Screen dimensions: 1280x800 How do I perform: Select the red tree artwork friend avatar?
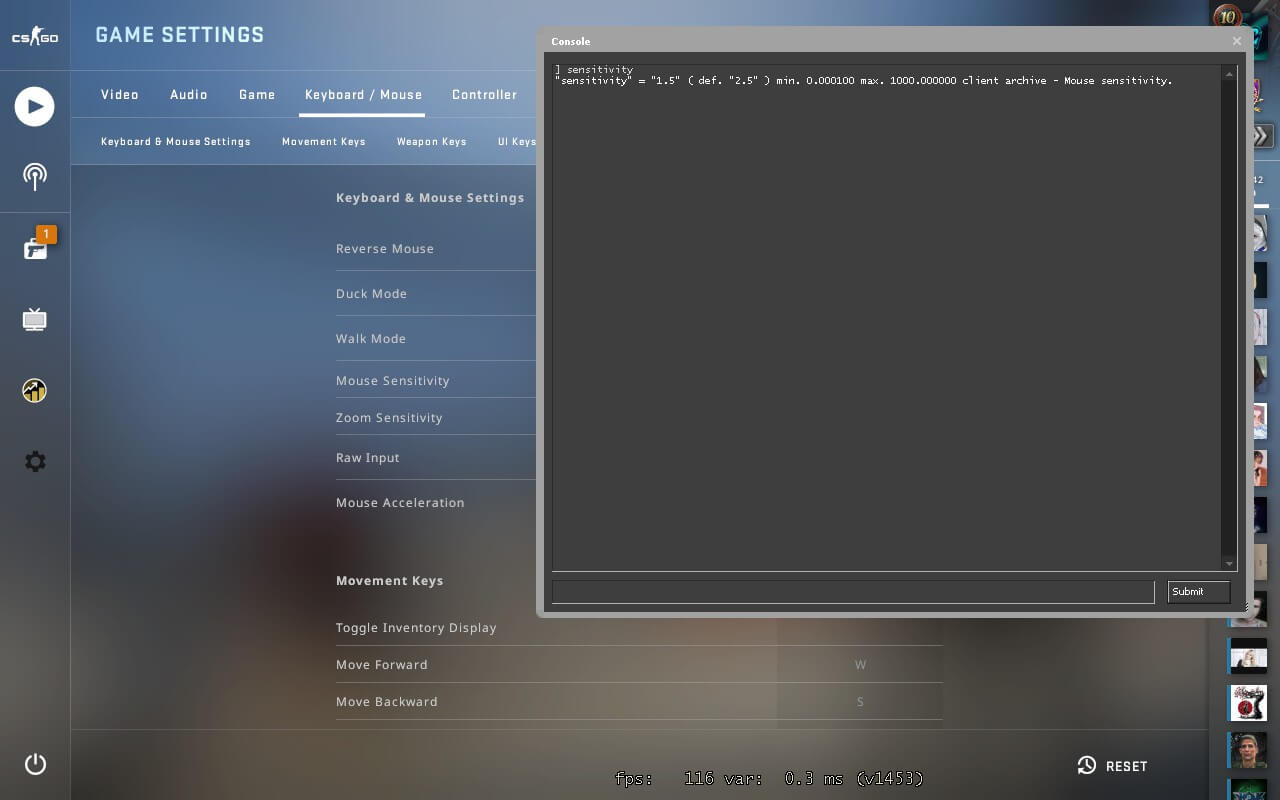pos(1249,703)
